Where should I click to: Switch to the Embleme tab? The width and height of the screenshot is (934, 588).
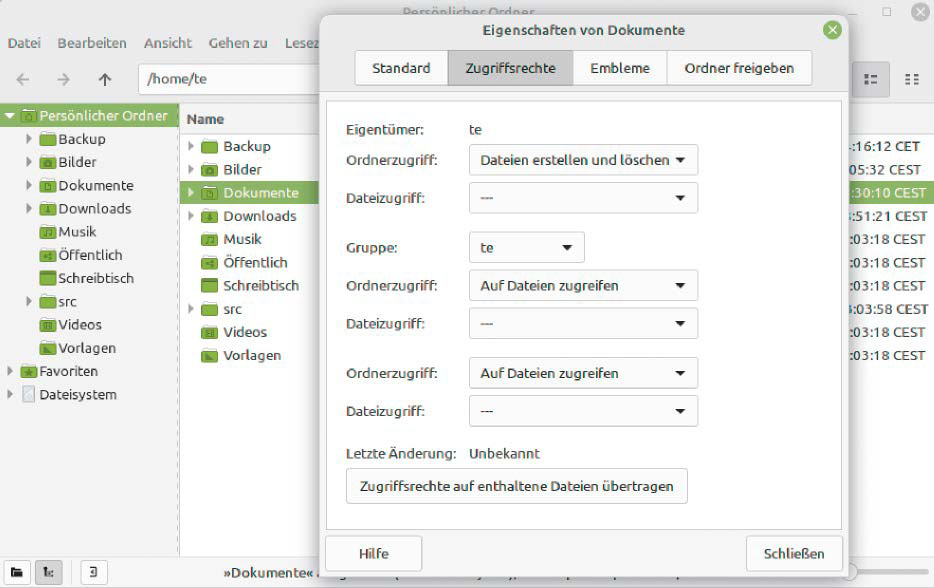(618, 68)
